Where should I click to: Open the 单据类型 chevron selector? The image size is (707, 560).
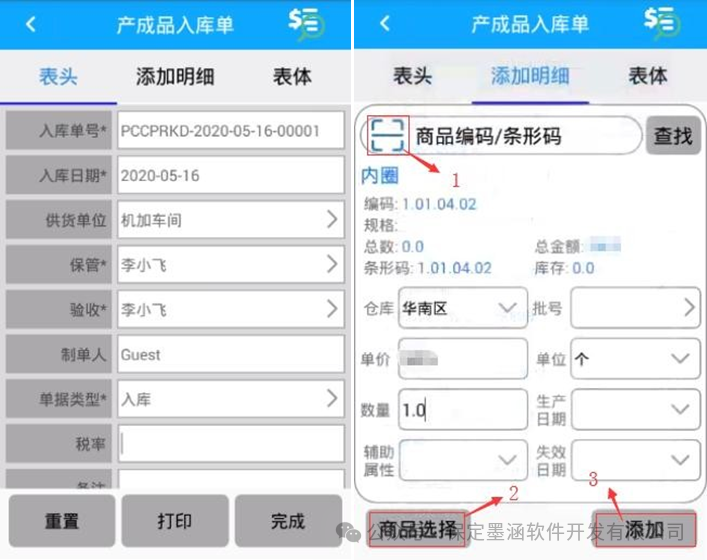[x=332, y=399]
